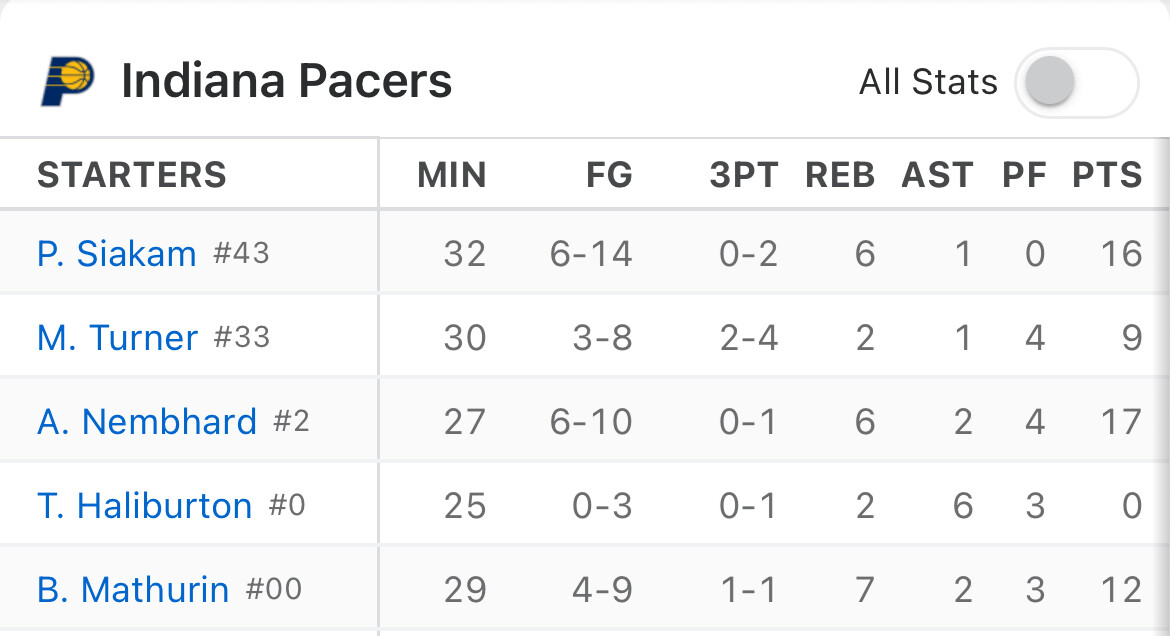Click the All Stats label text

click(928, 82)
